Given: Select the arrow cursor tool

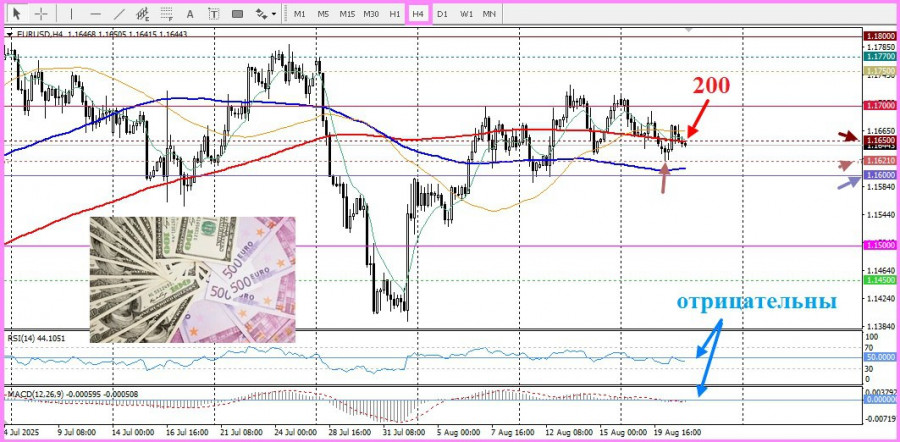Looking at the screenshot, I should tap(17, 13).
